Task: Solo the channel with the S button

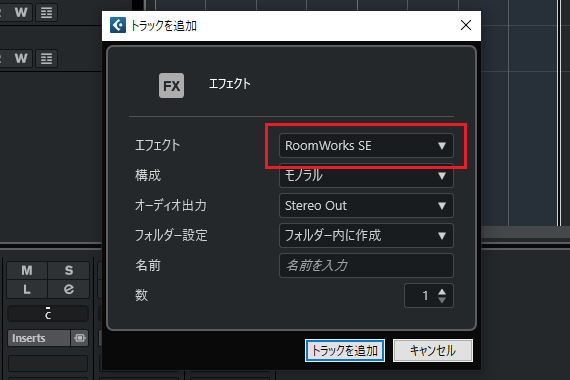Action: click(x=69, y=271)
